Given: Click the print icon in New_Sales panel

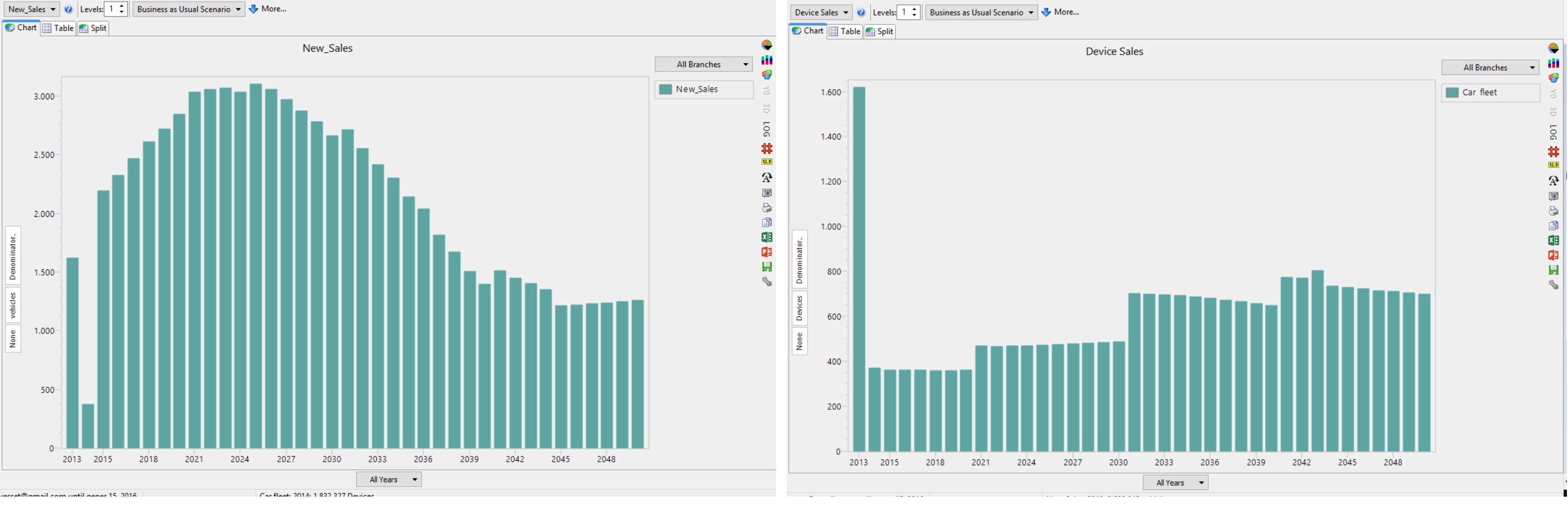Looking at the screenshot, I should click(x=766, y=208).
